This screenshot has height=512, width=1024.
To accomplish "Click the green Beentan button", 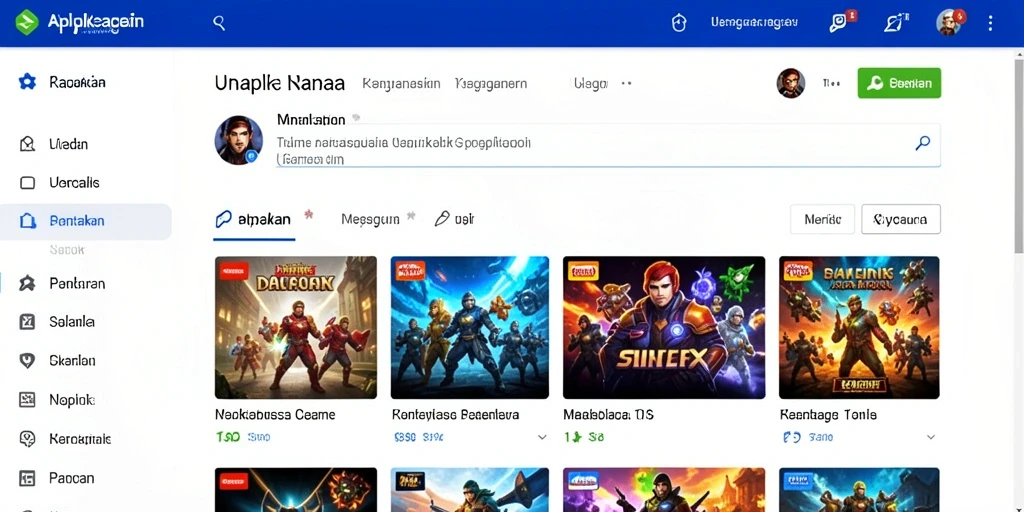I will [899, 83].
